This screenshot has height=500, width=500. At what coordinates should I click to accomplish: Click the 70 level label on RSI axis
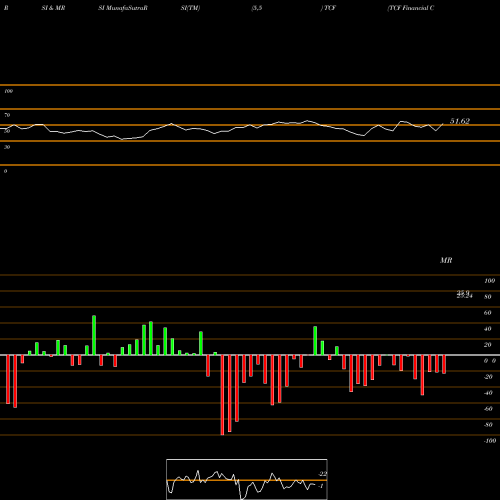click(7, 115)
